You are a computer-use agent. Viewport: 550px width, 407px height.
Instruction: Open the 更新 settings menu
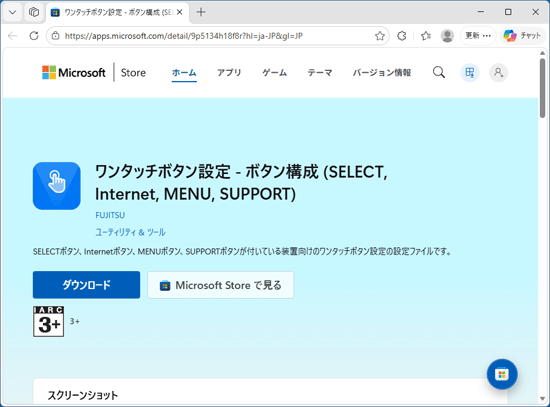[478, 36]
